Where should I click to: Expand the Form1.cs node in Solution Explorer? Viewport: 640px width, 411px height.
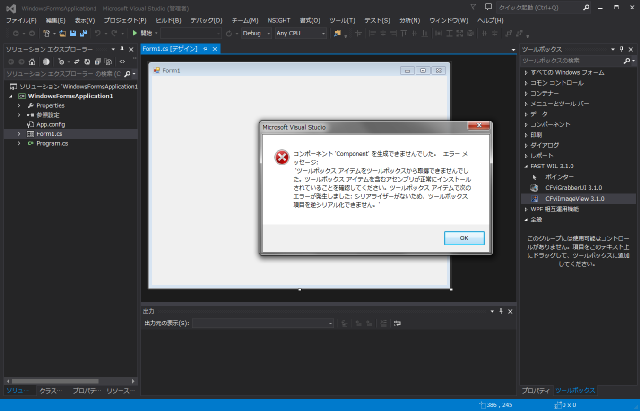click(x=19, y=134)
